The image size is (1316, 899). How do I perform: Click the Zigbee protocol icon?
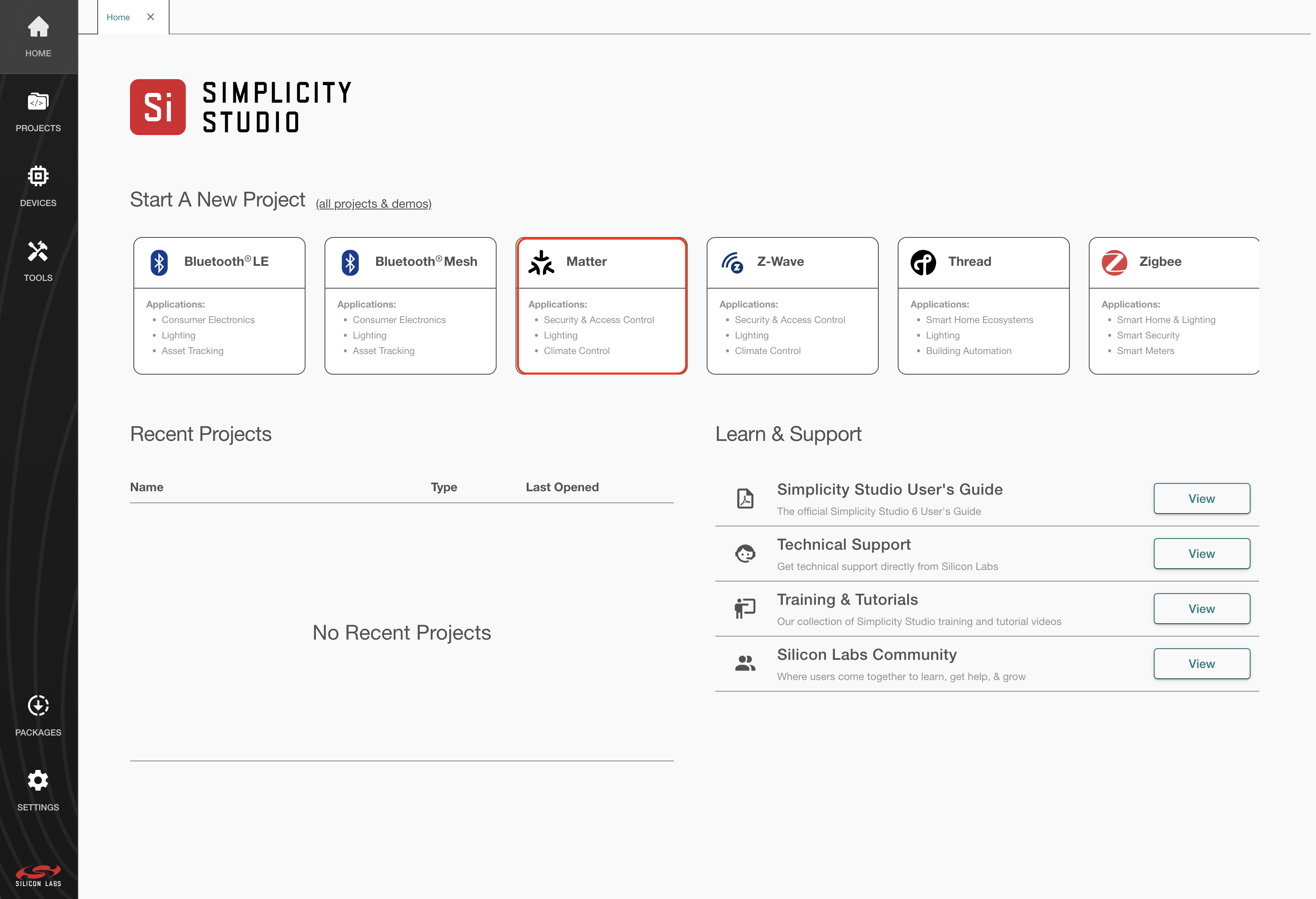(1115, 262)
